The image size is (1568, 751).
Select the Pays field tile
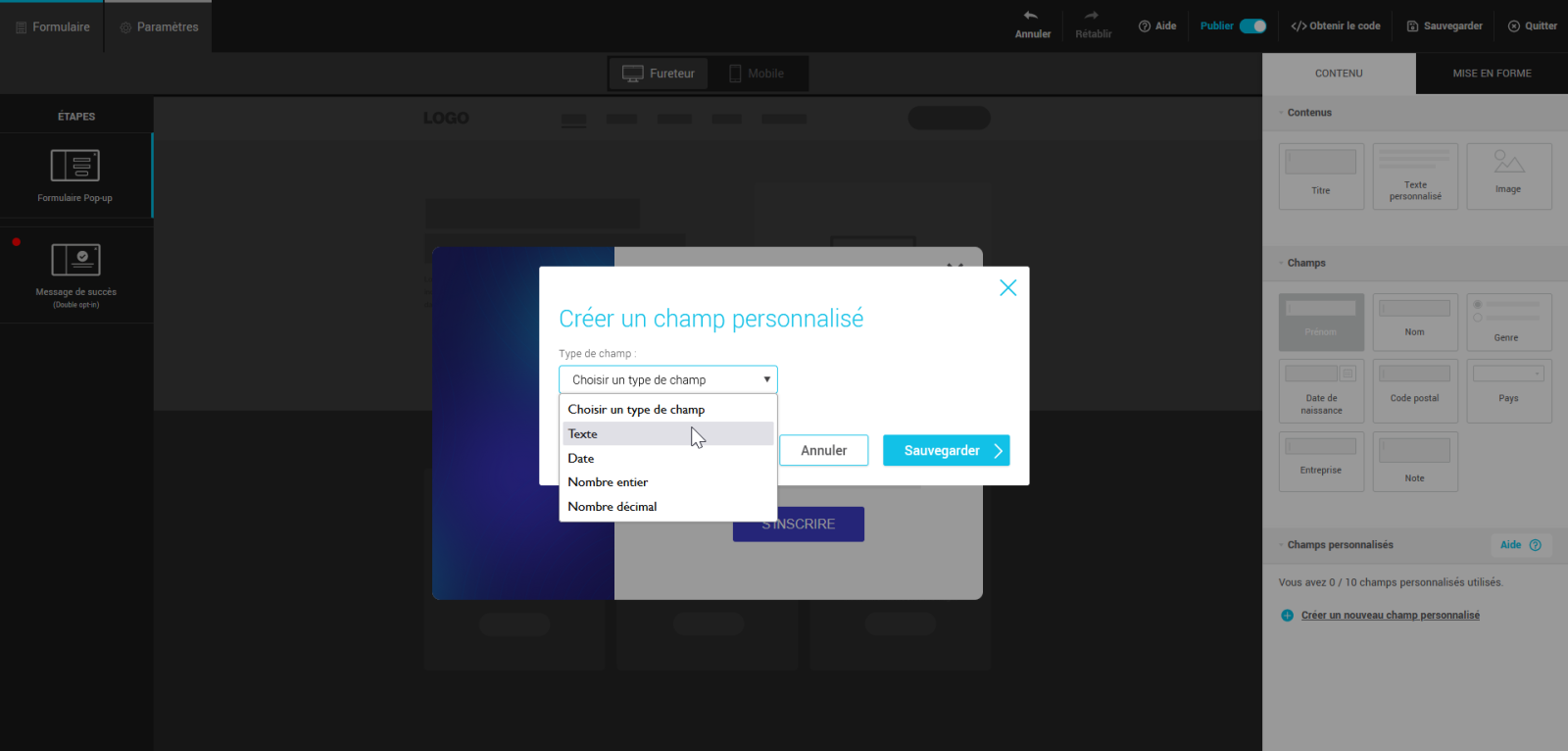tap(1509, 391)
